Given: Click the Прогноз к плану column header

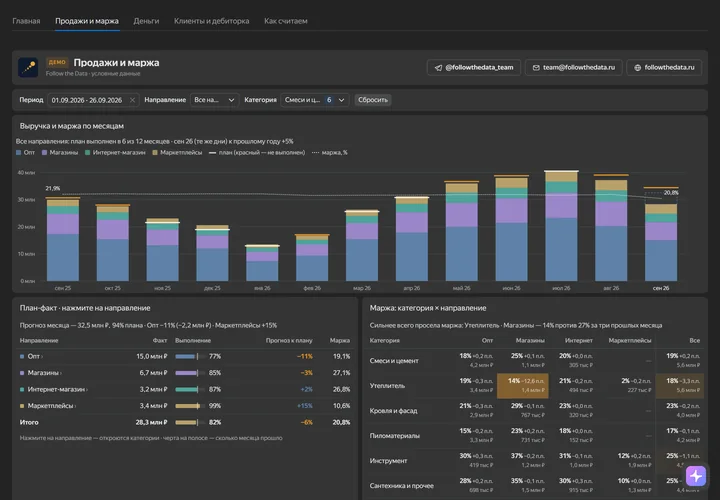Looking at the screenshot, I should tap(289, 341).
